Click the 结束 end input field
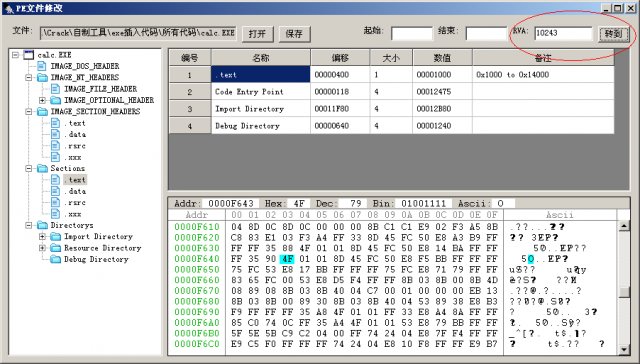The image size is (640, 364). pos(486,33)
